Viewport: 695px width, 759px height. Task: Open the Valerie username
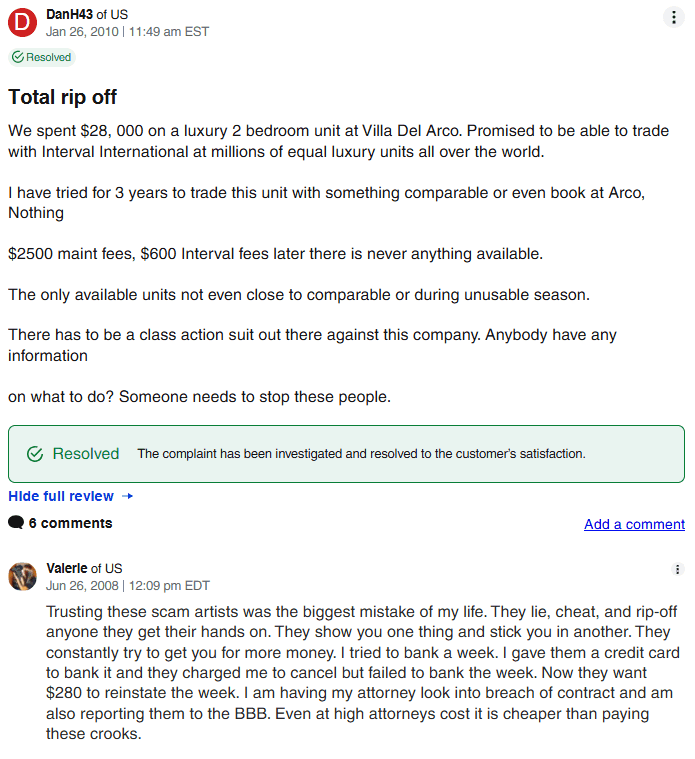coord(67,568)
